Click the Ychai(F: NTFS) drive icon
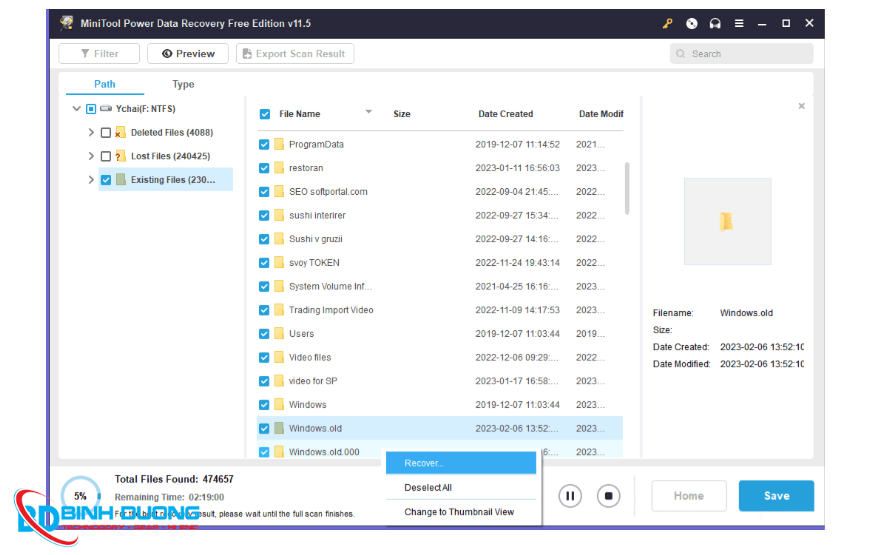Image resolution: width=870 pixels, height=555 pixels. click(x=105, y=109)
